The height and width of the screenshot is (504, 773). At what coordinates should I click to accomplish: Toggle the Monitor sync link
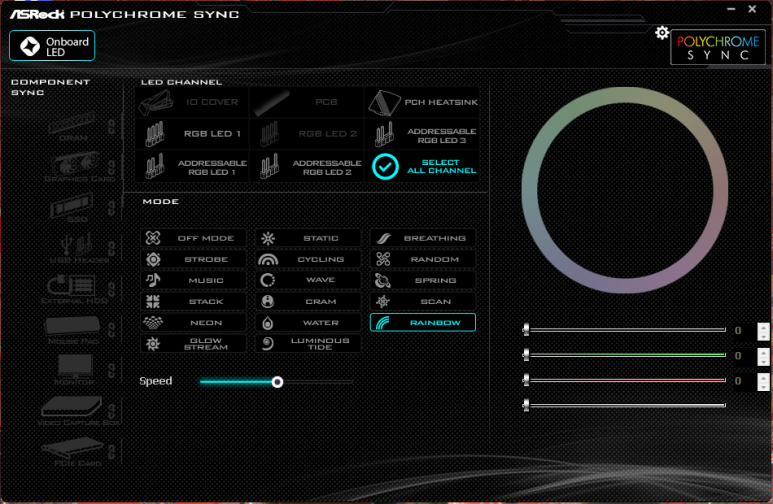112,370
